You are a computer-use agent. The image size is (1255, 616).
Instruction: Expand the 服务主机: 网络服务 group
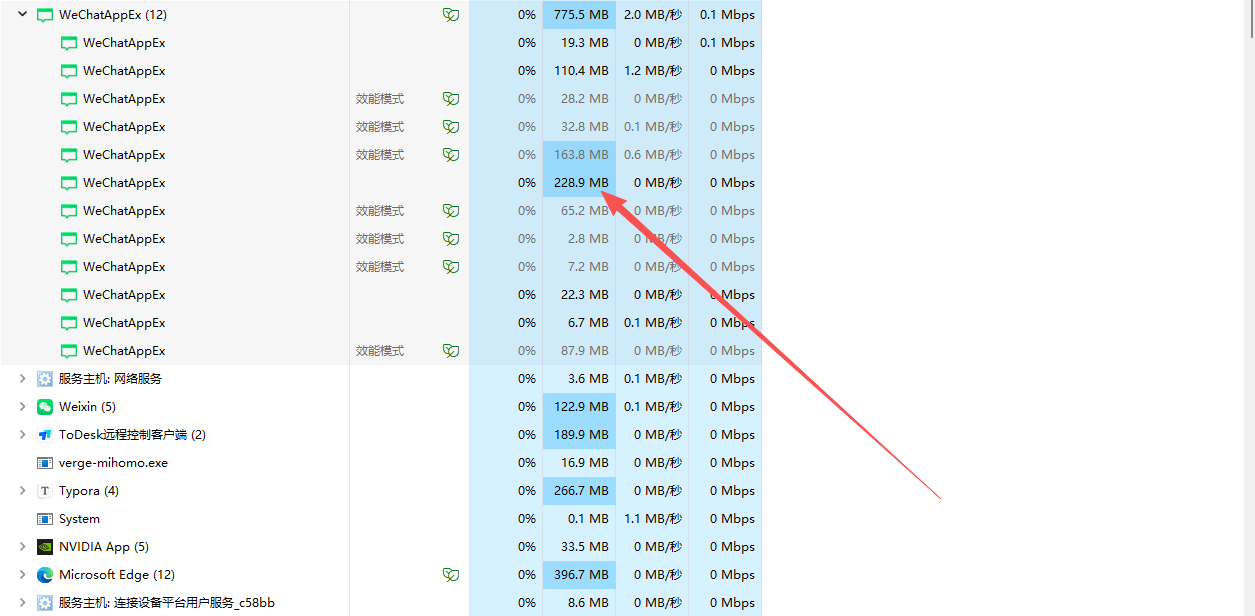pos(22,379)
